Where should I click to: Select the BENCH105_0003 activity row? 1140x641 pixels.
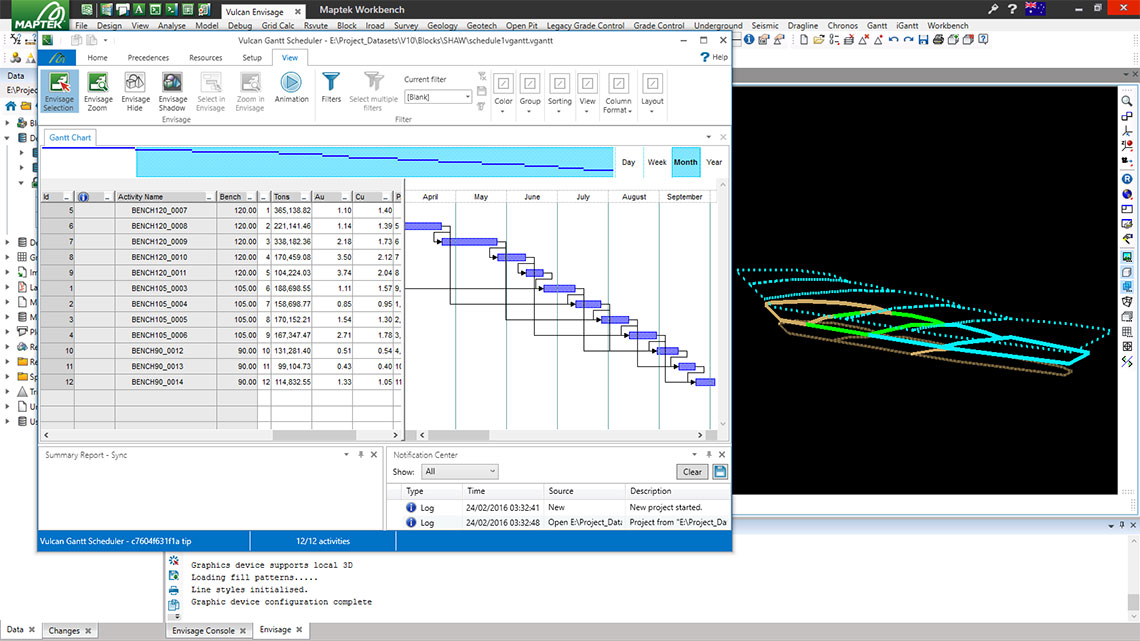coord(222,289)
